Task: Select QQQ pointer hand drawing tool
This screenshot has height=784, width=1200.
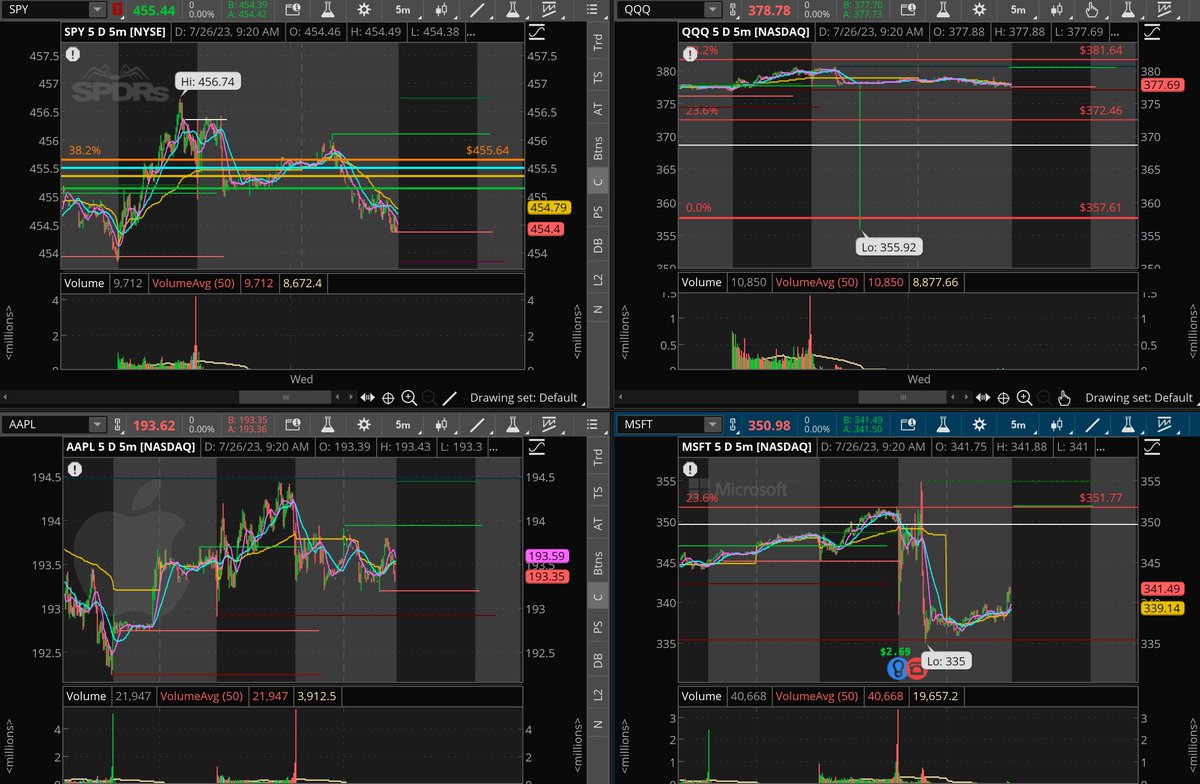Action: 1092,9
